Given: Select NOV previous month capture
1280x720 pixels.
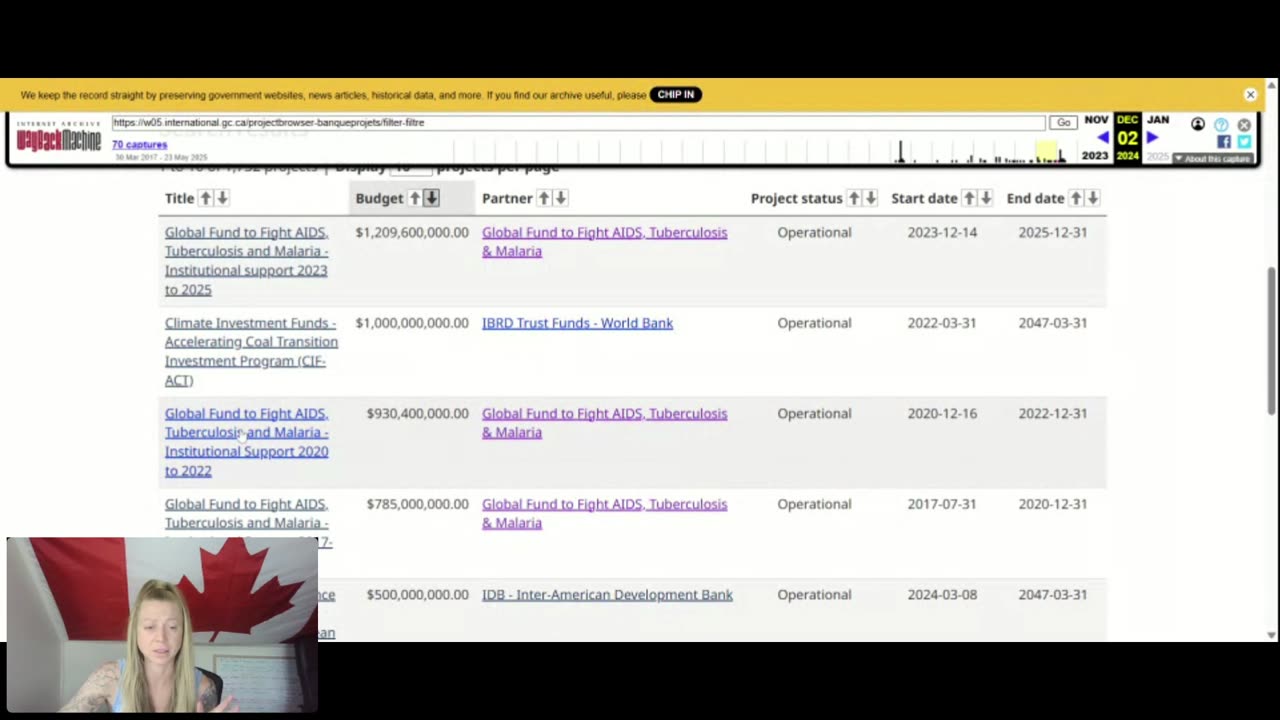Looking at the screenshot, I should tap(1097, 120).
